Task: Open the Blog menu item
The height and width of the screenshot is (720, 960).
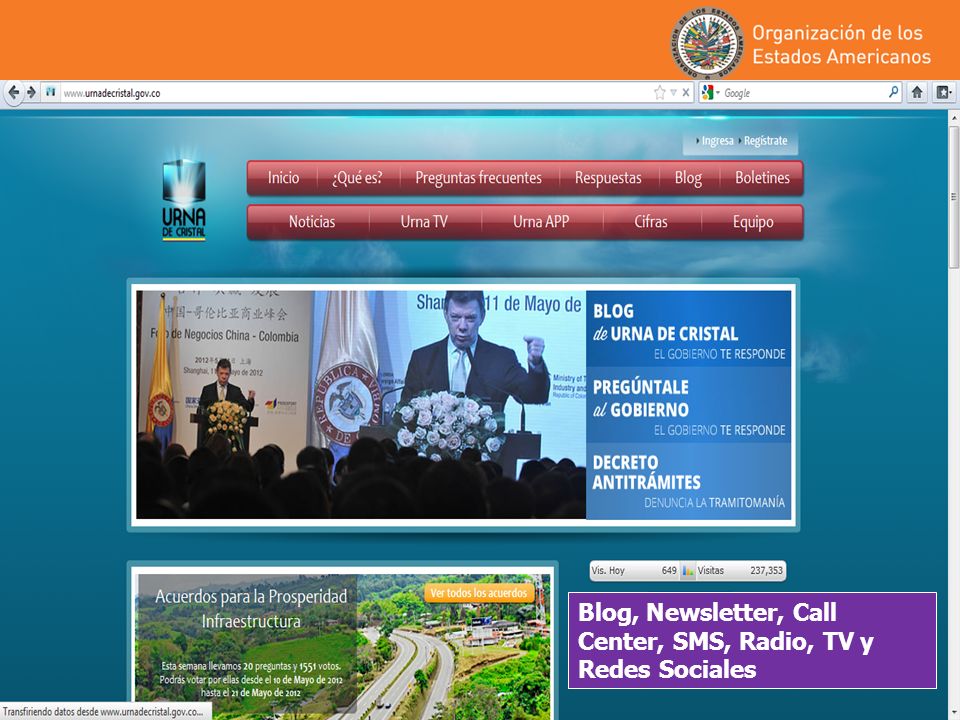Action: tap(688, 178)
